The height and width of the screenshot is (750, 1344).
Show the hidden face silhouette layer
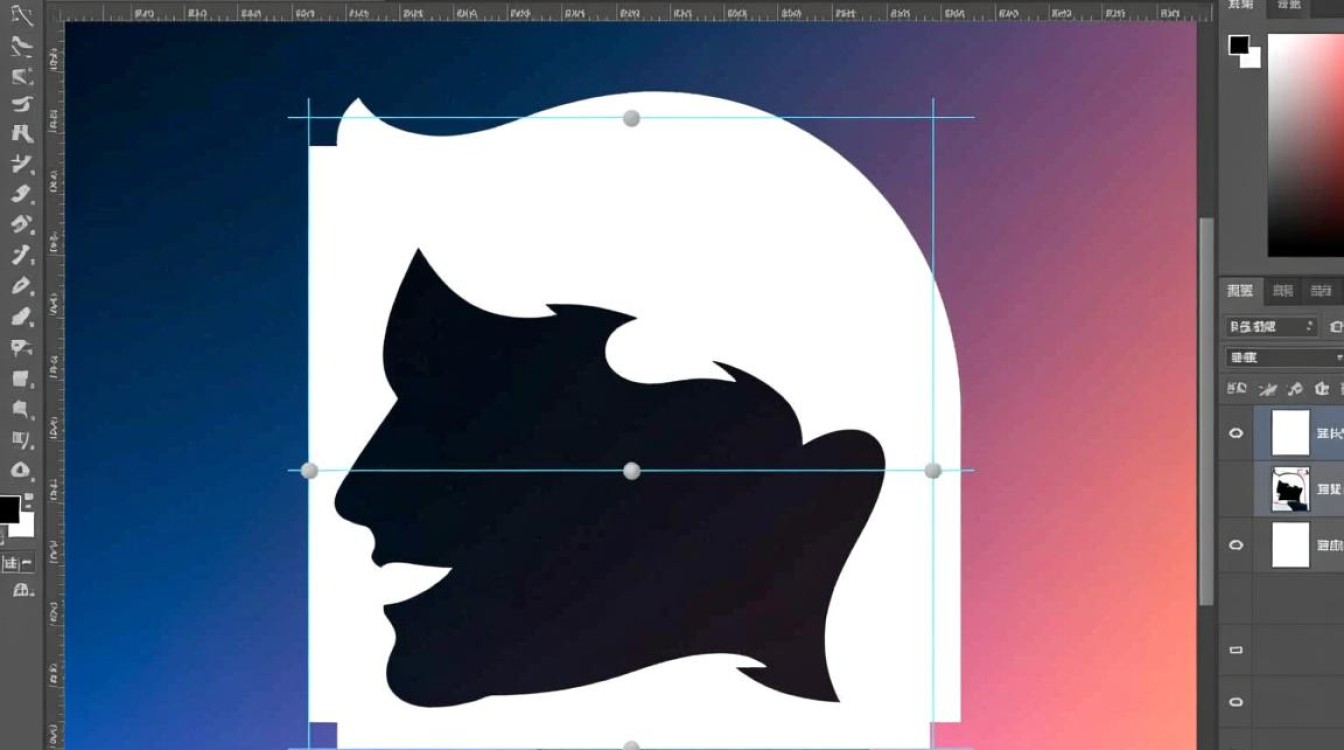pyautogui.click(x=1236, y=489)
